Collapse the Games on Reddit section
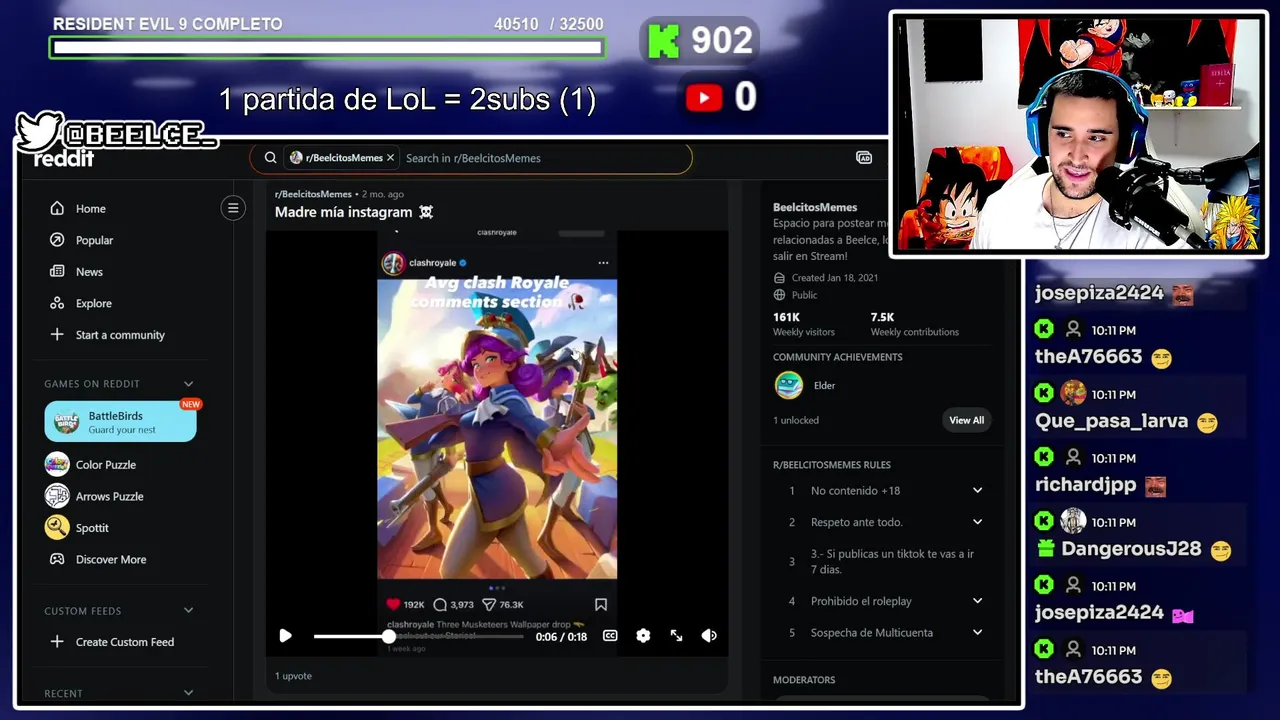Screen dimensions: 1280x720 click(188, 384)
